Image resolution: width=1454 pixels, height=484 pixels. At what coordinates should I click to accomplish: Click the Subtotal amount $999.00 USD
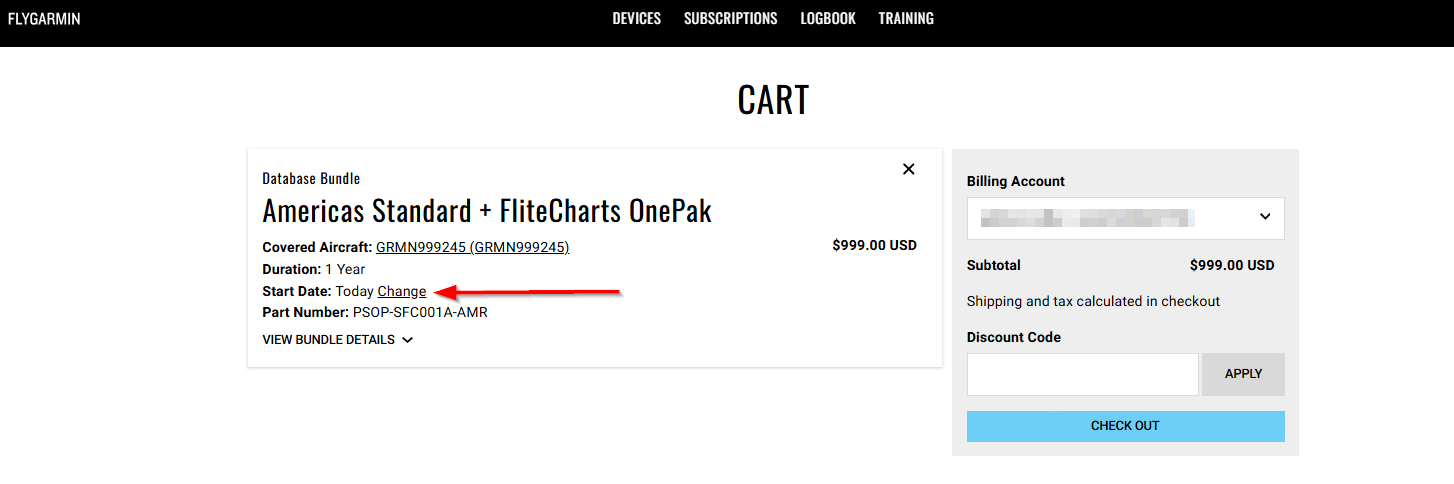click(1231, 266)
